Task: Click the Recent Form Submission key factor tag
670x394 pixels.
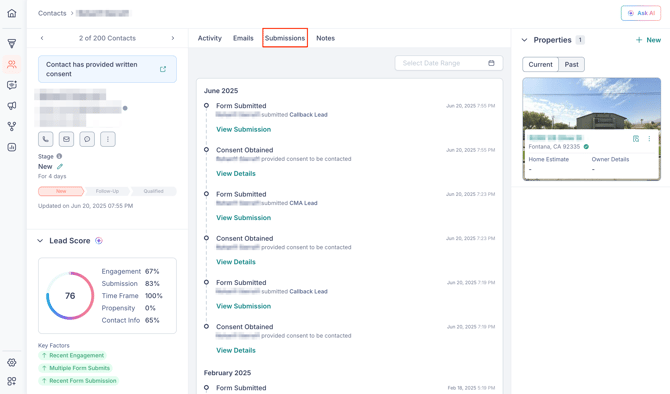Action: click(x=78, y=381)
